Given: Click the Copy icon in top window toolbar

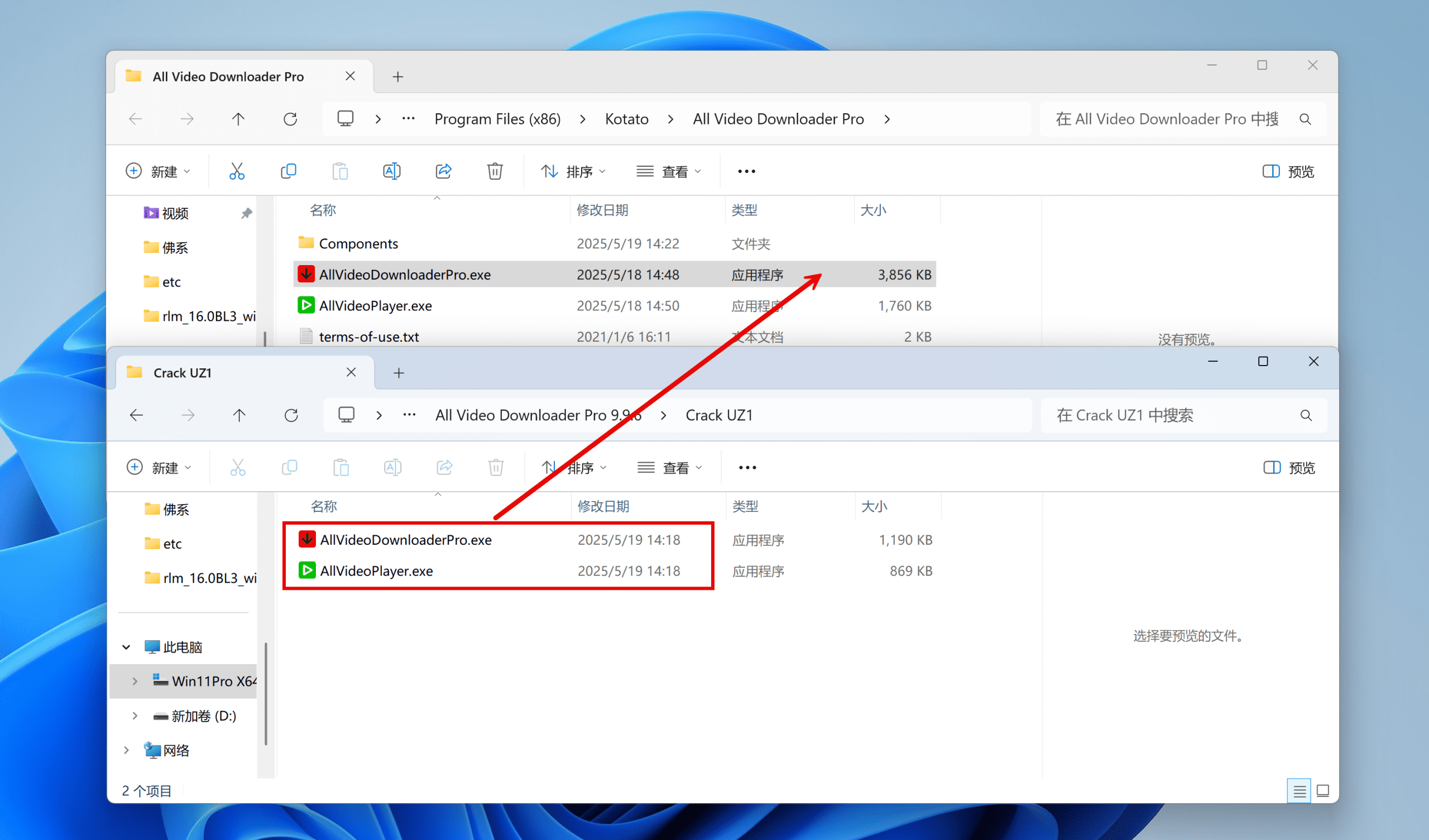Looking at the screenshot, I should pos(288,171).
